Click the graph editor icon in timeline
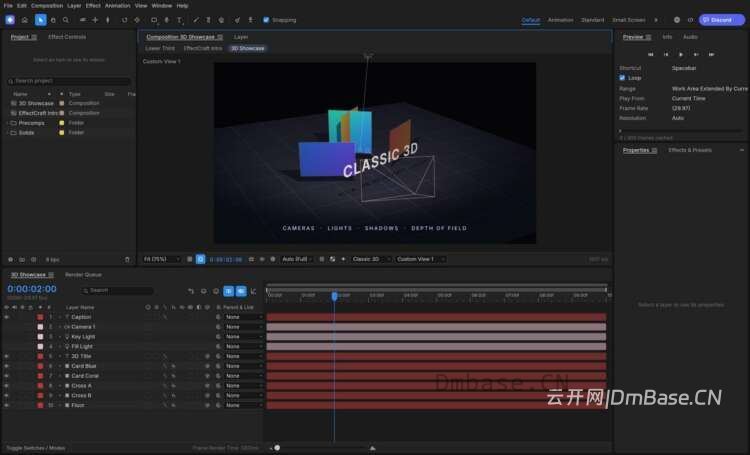 254,291
